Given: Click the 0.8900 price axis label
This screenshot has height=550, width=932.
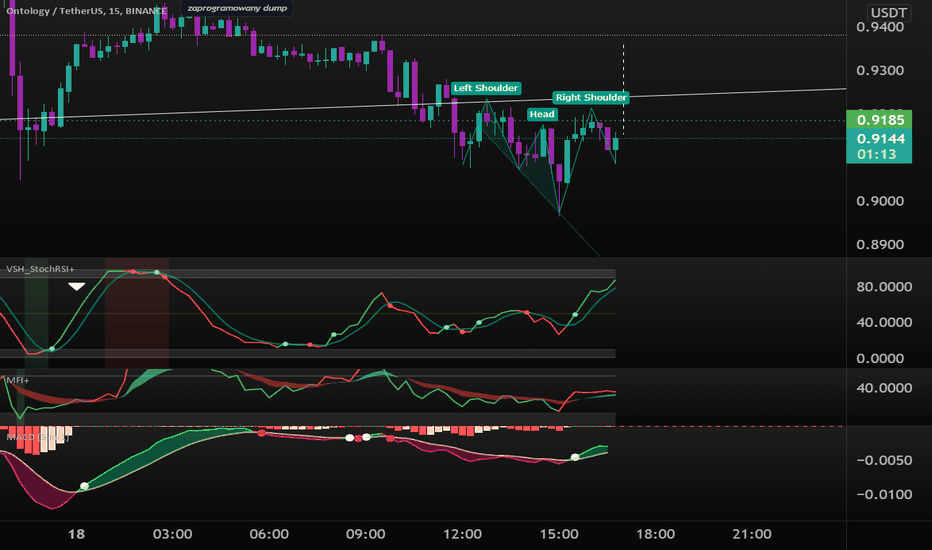Looking at the screenshot, I should 880,244.
